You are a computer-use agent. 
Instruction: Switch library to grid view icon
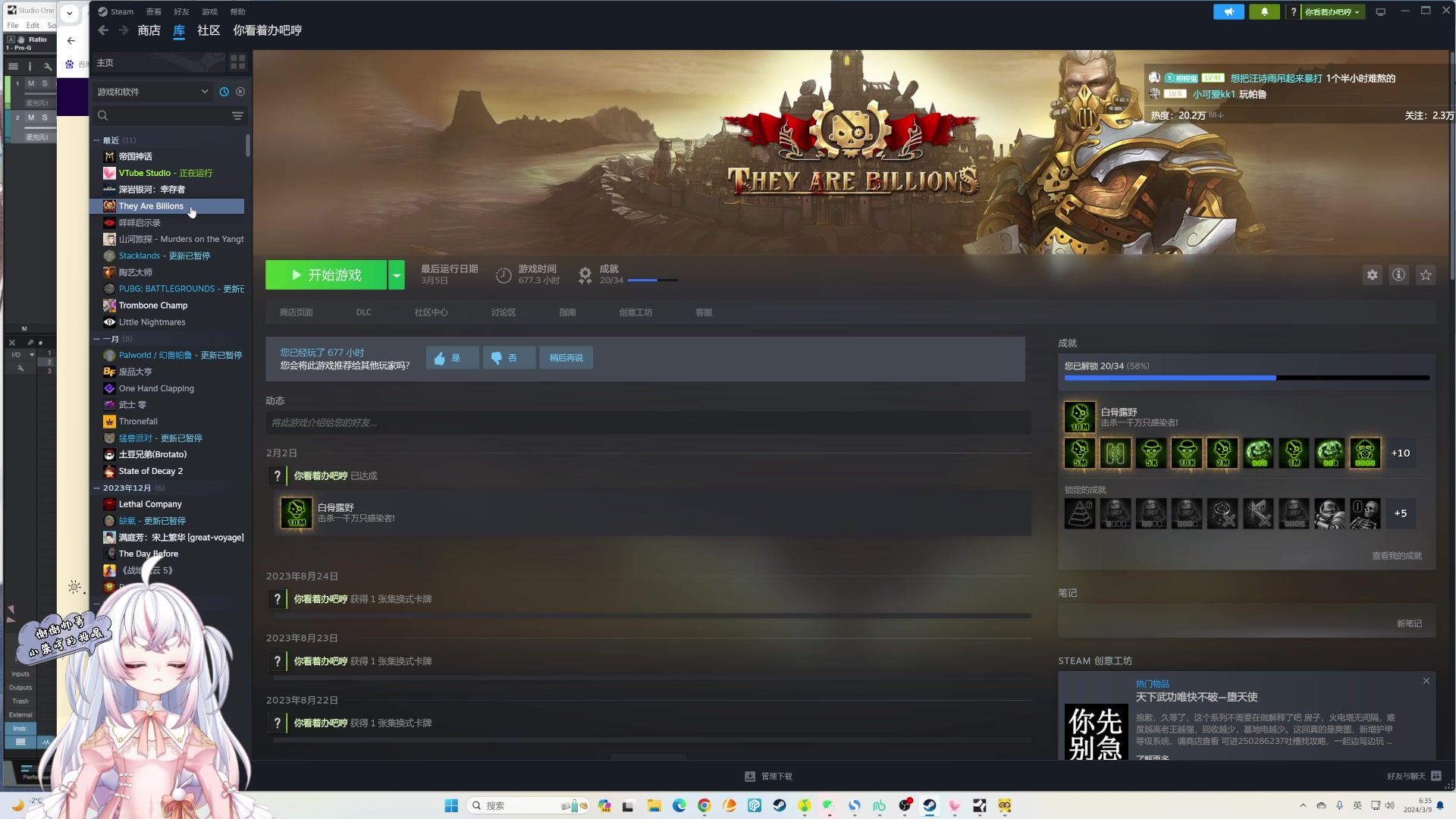[237, 62]
